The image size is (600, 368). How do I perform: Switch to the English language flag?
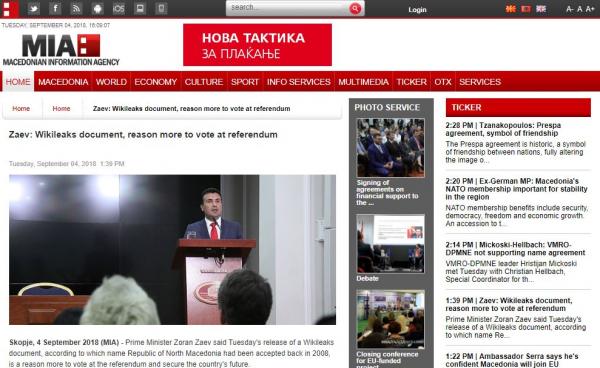click(x=541, y=8)
